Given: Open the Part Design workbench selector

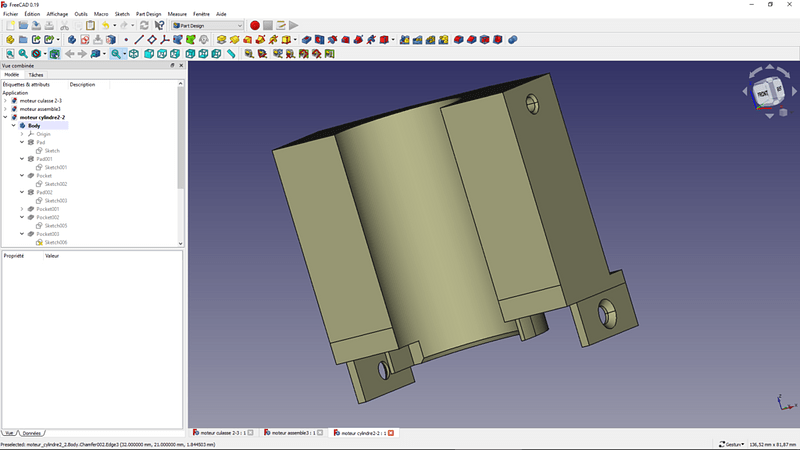Looking at the screenshot, I should tap(207, 26).
